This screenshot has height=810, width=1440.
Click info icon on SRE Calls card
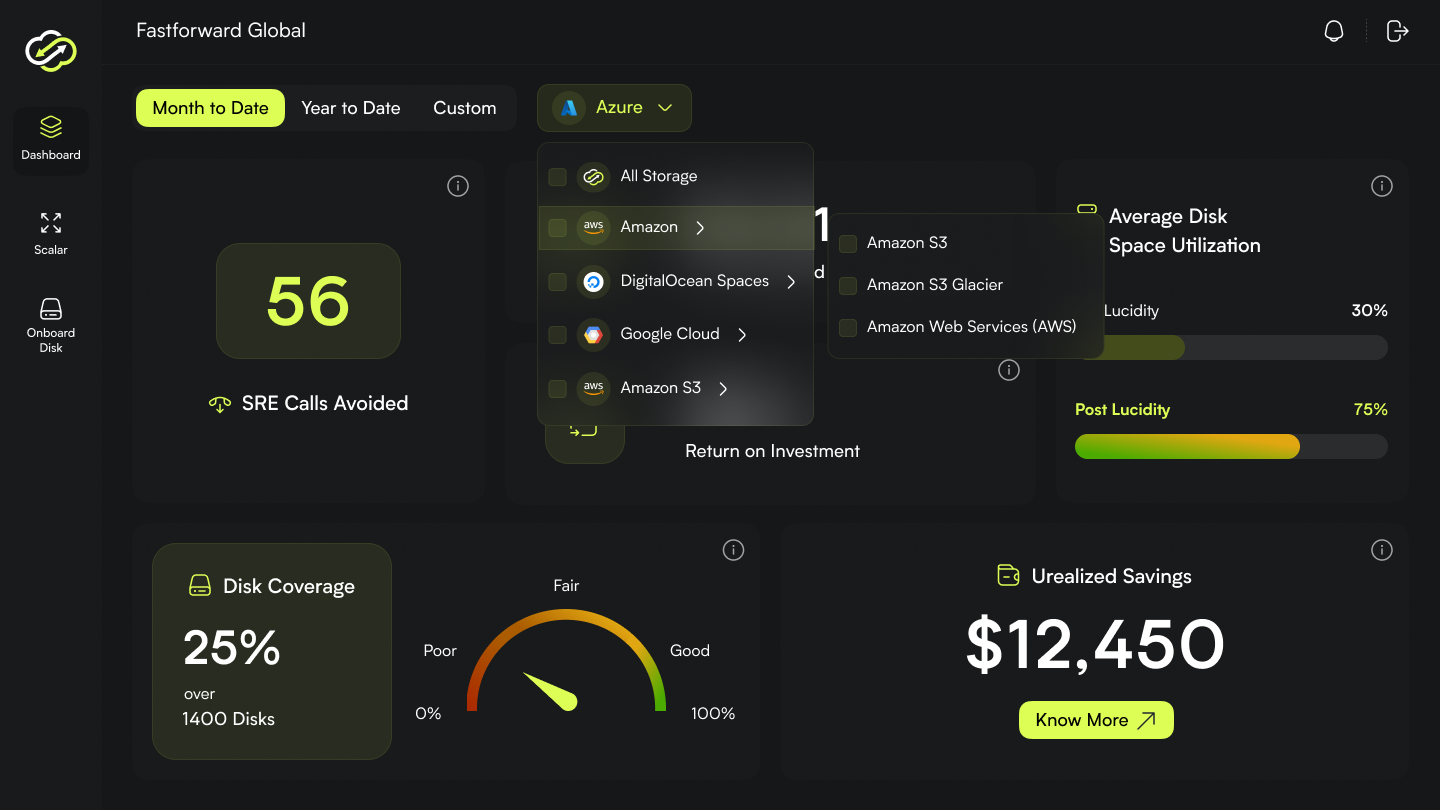point(458,186)
